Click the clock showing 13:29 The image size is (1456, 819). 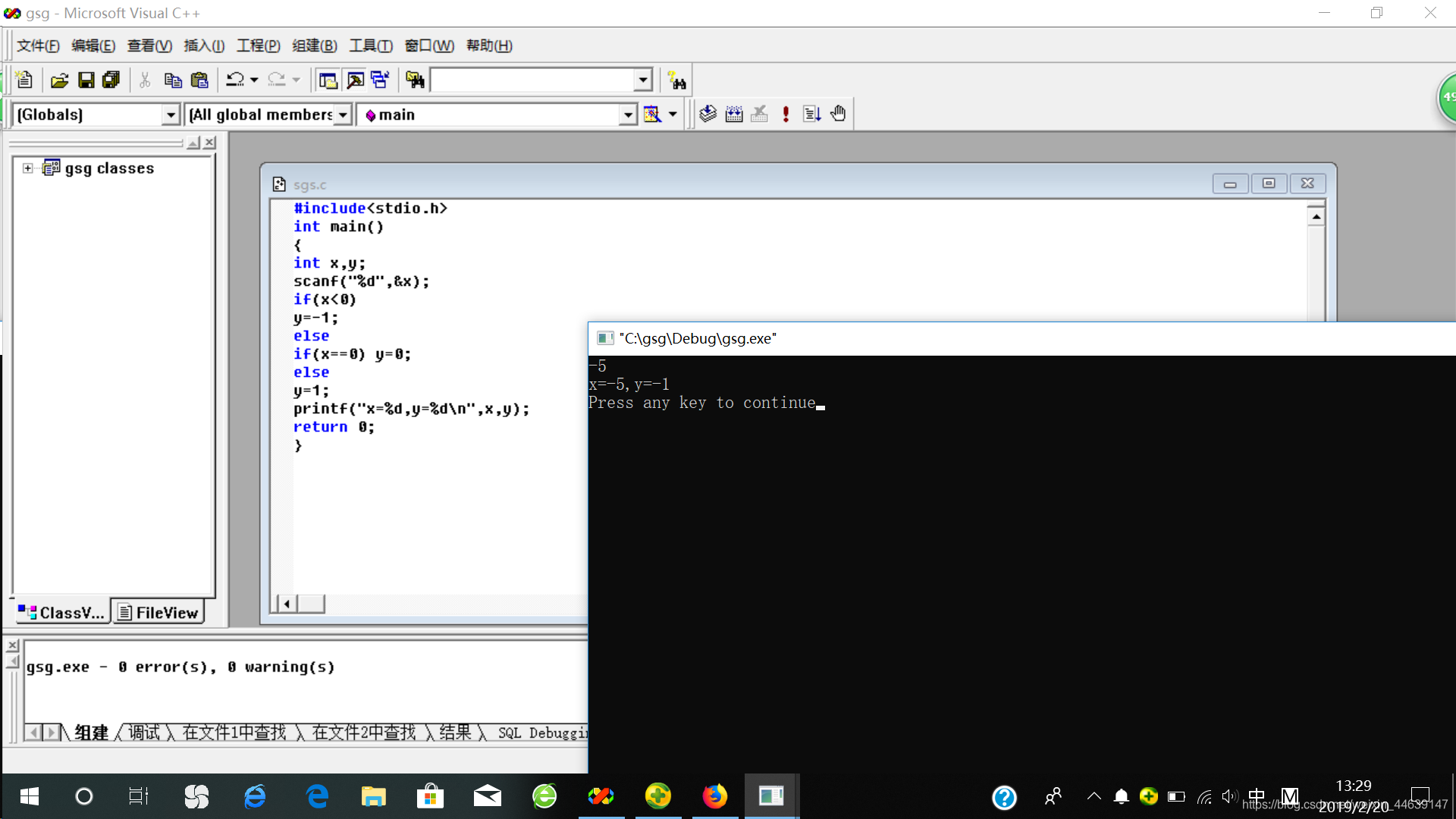pos(1354,786)
